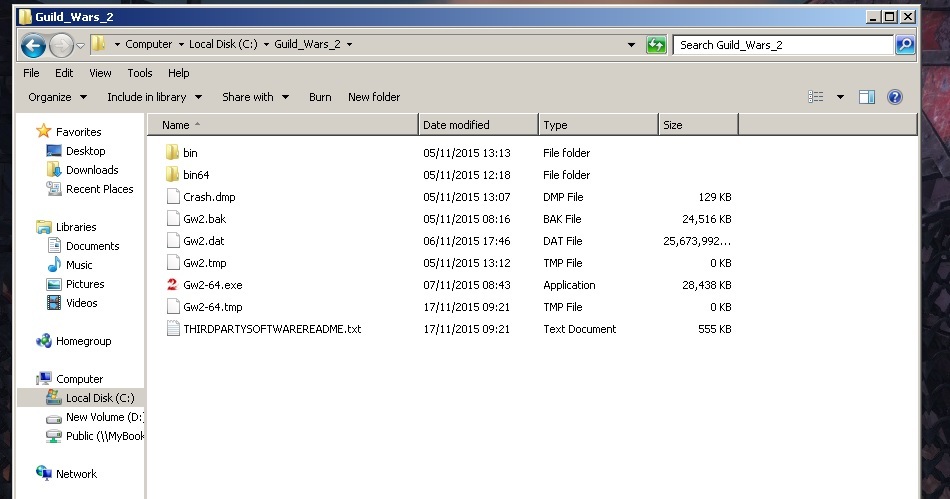Click the Videos library film icon
Image resolution: width=950 pixels, height=499 pixels.
click(54, 303)
